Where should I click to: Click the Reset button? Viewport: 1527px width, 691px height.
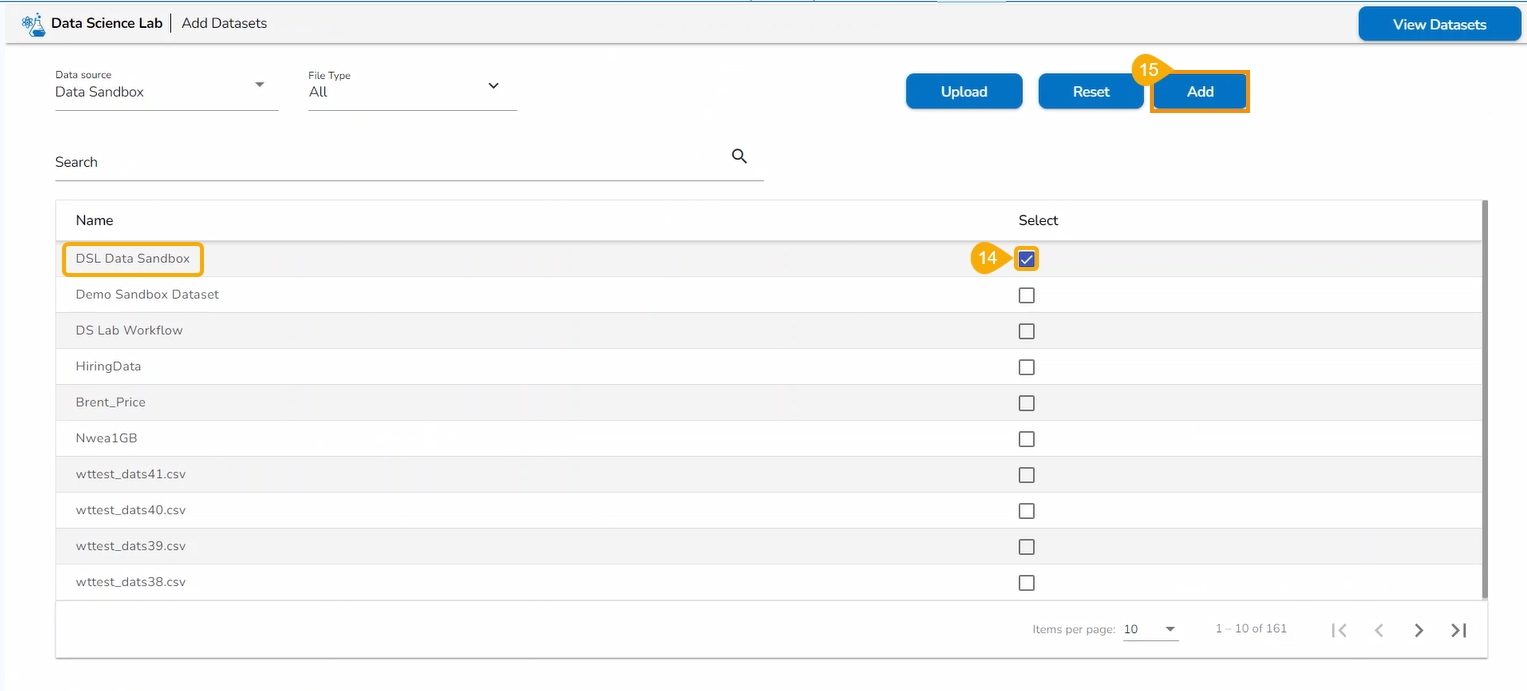point(1091,92)
